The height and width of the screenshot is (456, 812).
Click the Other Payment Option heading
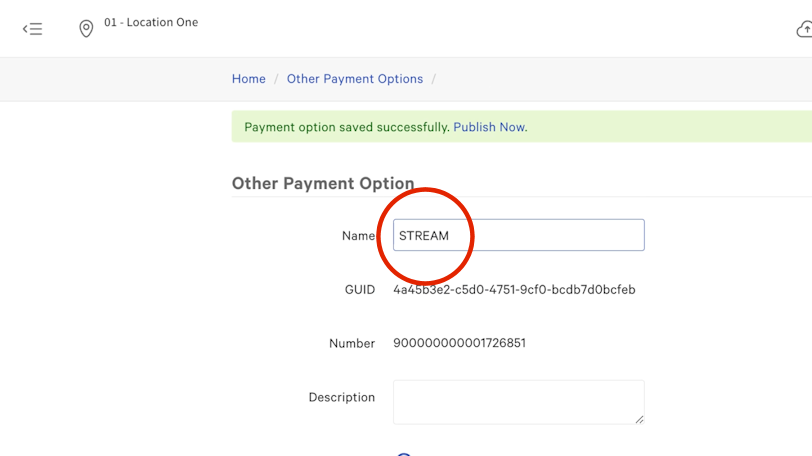(x=323, y=183)
